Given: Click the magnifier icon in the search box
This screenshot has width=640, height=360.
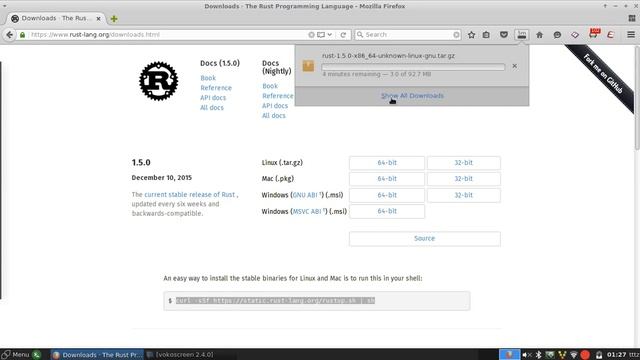Looking at the screenshot, I should pos(360,35).
